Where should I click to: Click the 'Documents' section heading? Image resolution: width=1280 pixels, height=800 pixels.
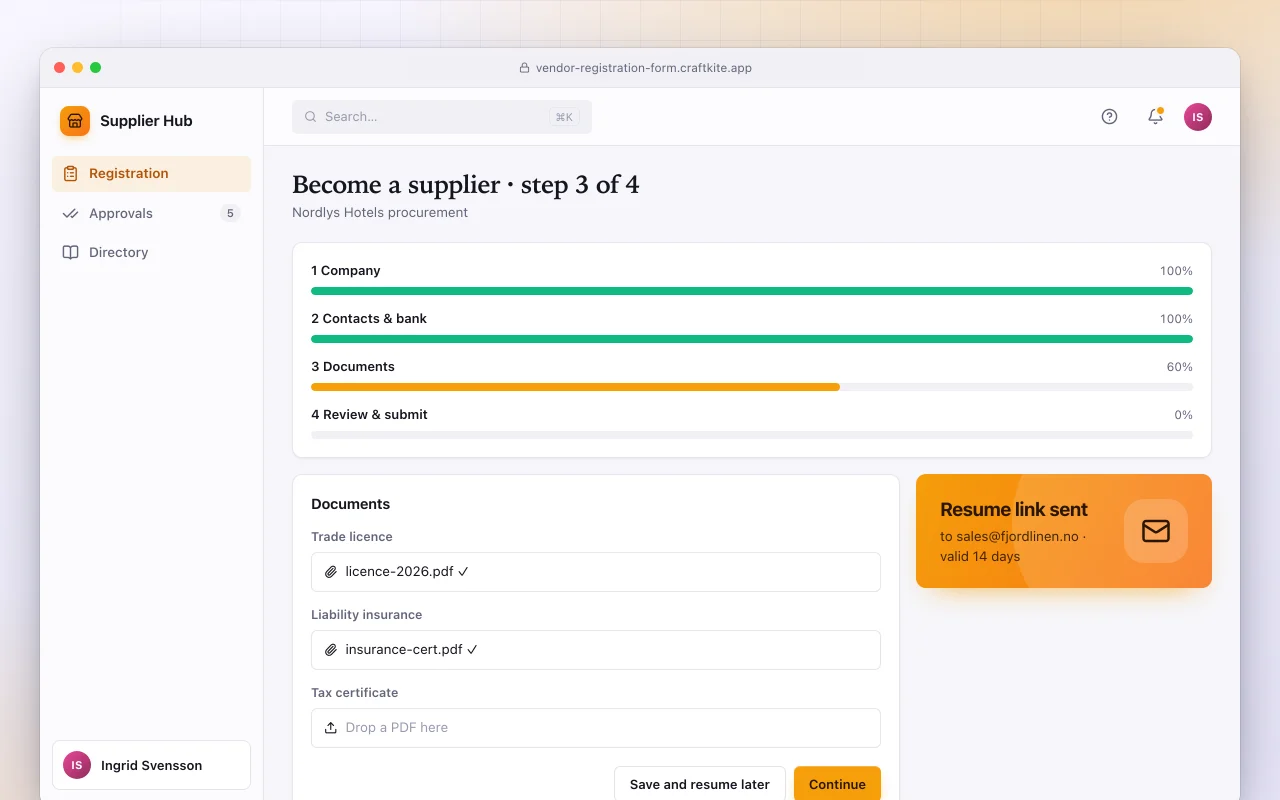351,504
